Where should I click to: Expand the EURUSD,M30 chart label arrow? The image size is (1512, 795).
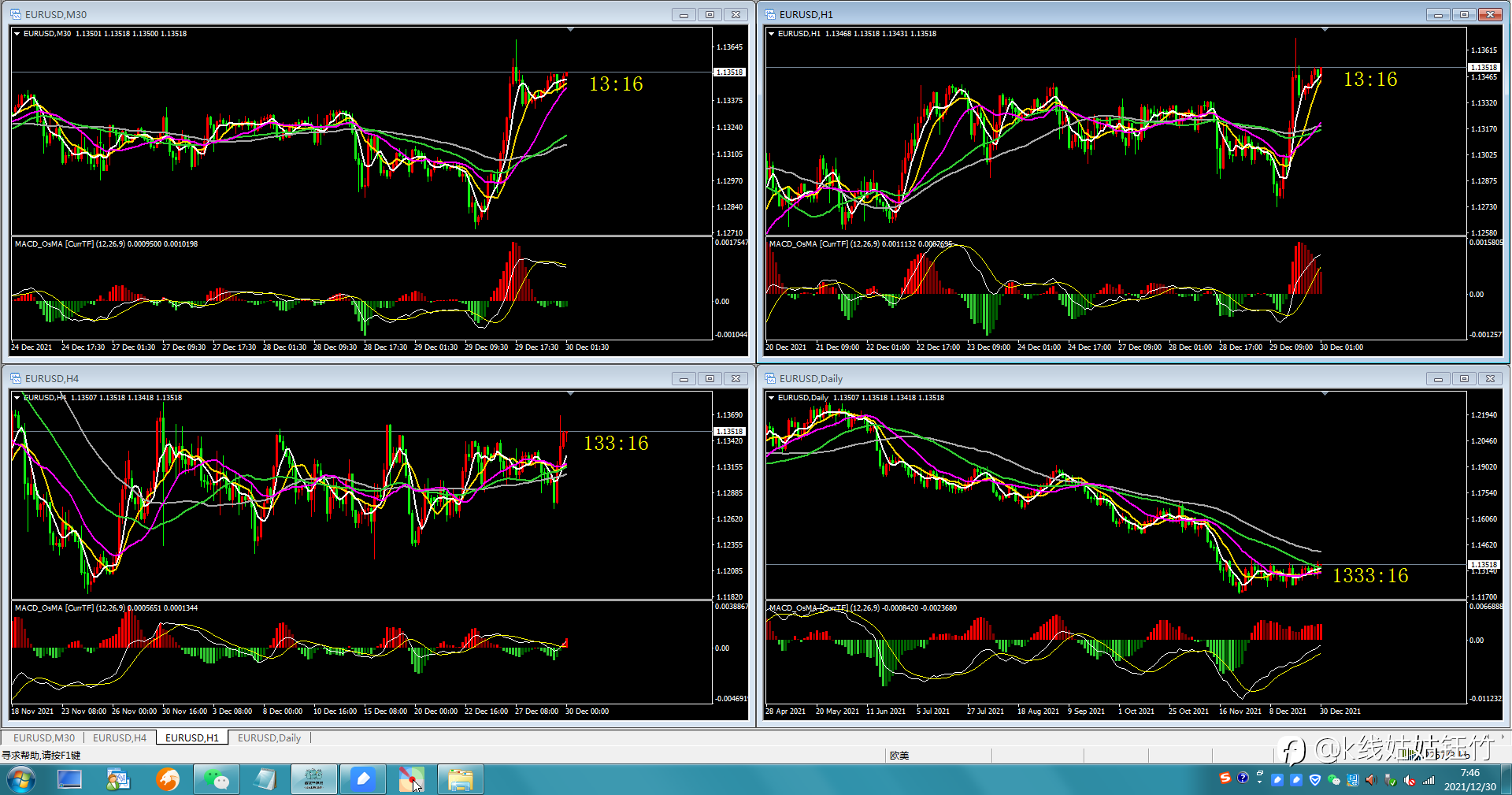tap(17, 33)
